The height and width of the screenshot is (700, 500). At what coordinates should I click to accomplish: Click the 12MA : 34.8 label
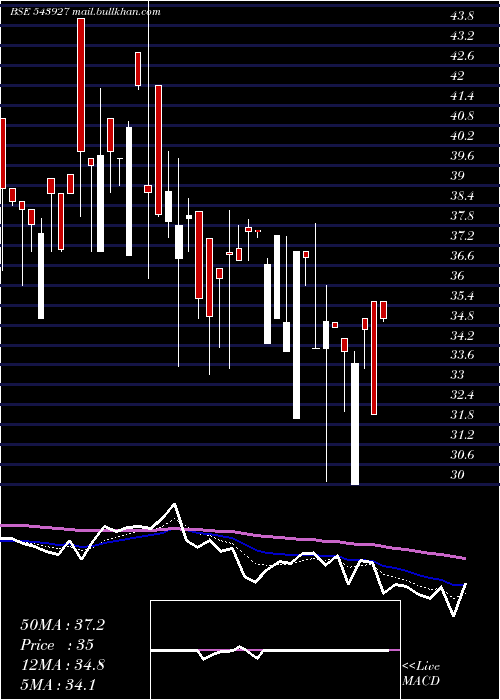(62, 664)
